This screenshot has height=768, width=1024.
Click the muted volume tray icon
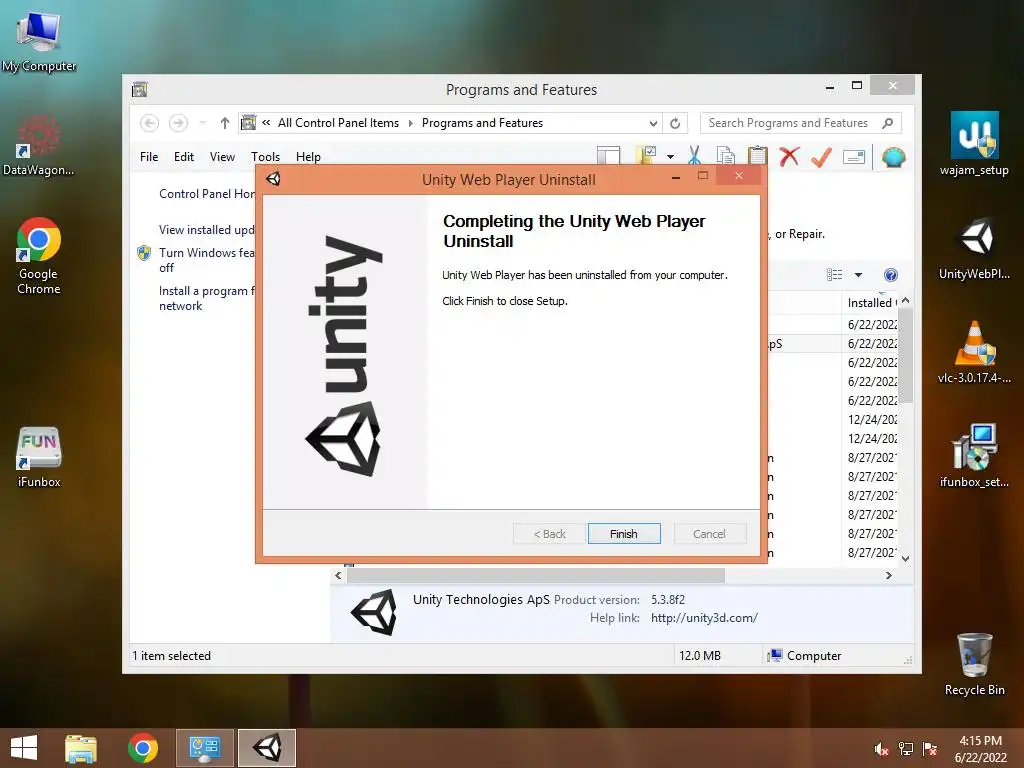881,748
